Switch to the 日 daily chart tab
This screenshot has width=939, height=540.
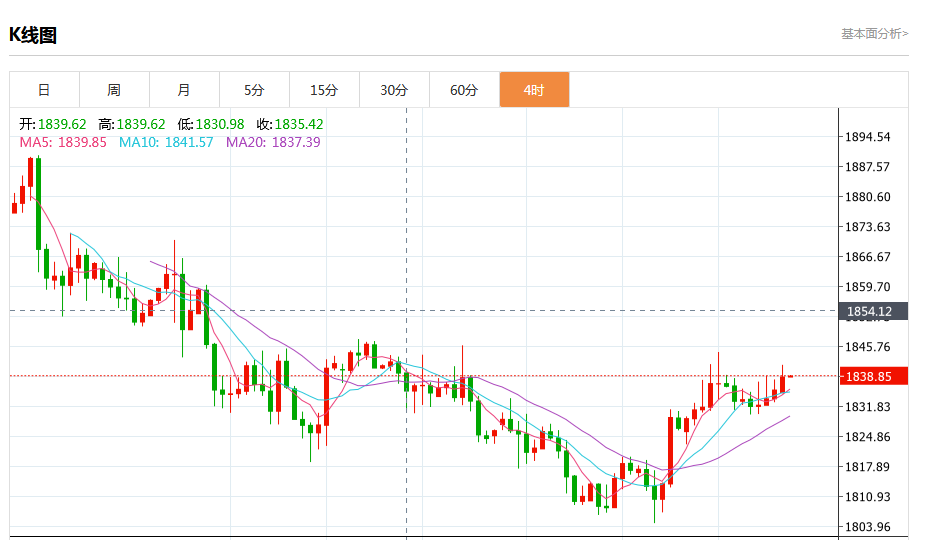click(44, 90)
